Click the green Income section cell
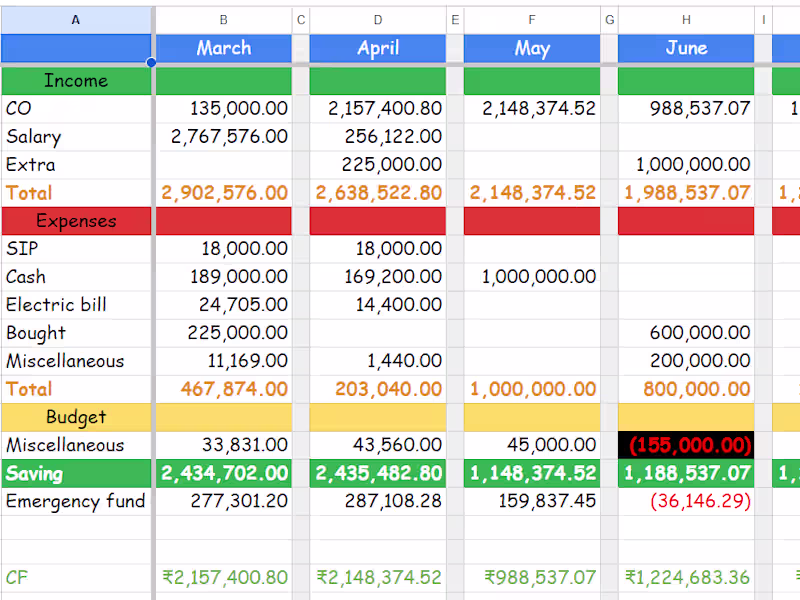800x600 pixels. (x=76, y=81)
